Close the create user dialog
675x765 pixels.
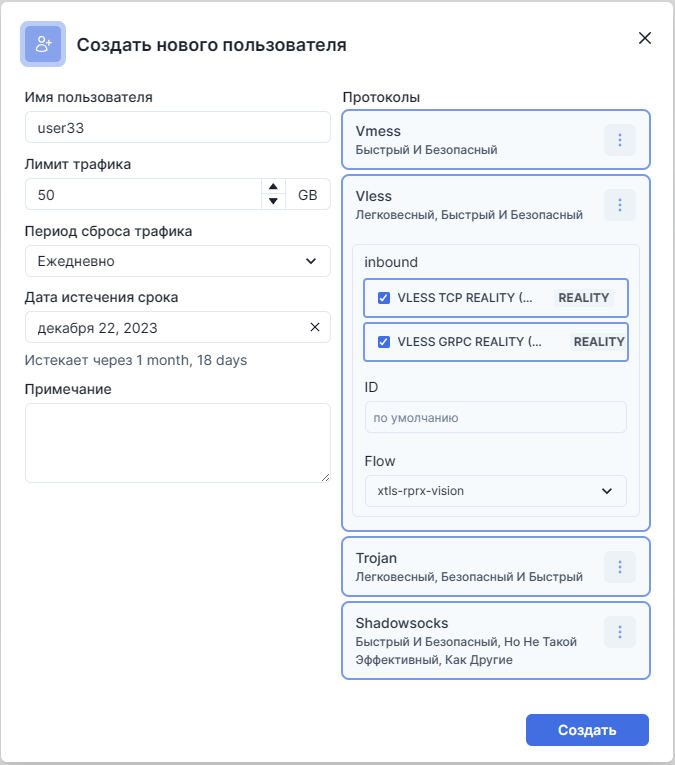coord(645,38)
